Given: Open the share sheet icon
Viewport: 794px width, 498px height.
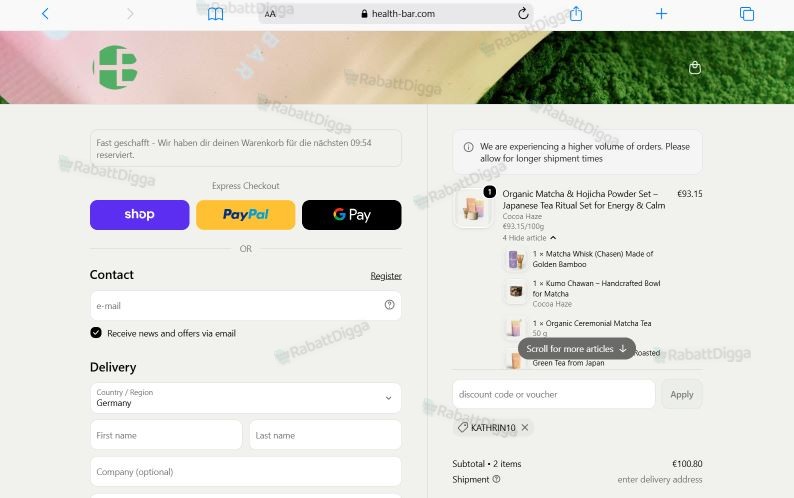Looking at the screenshot, I should click(x=576, y=14).
